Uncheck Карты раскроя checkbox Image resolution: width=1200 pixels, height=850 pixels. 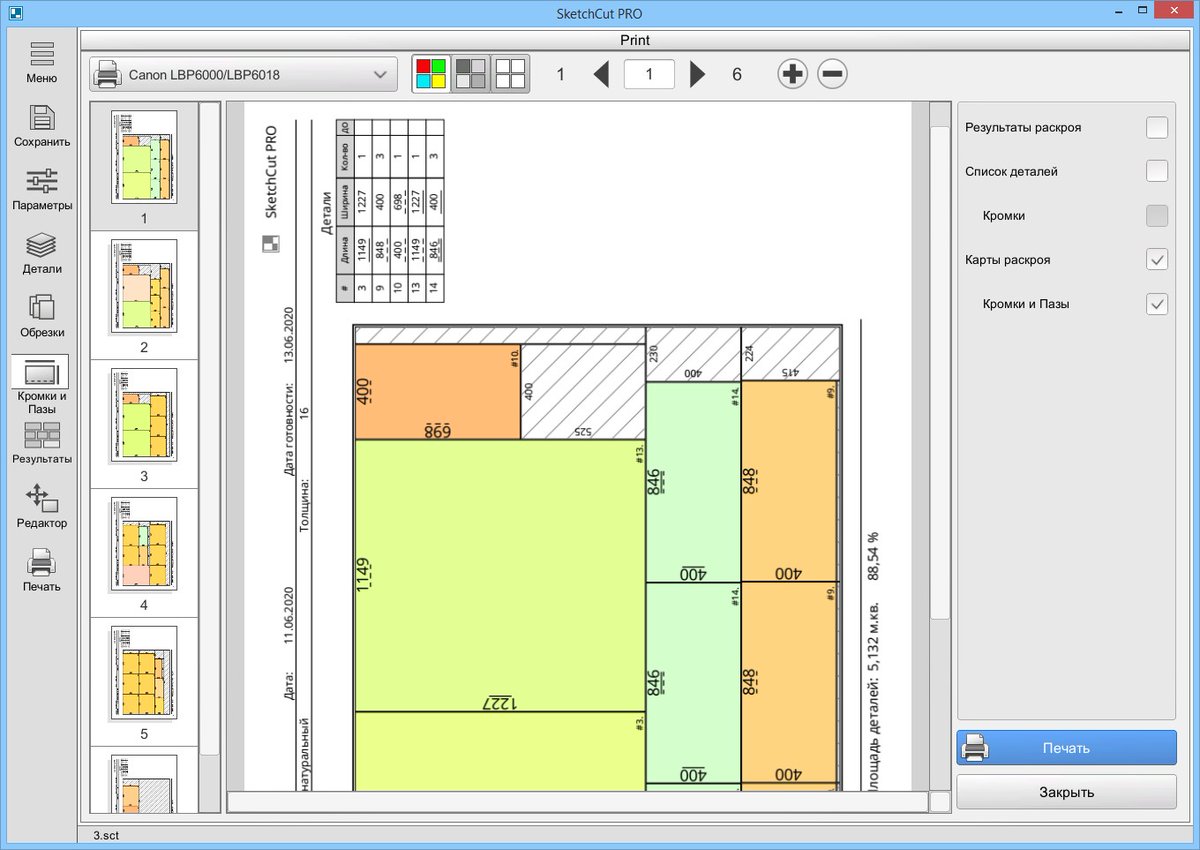[1157, 259]
